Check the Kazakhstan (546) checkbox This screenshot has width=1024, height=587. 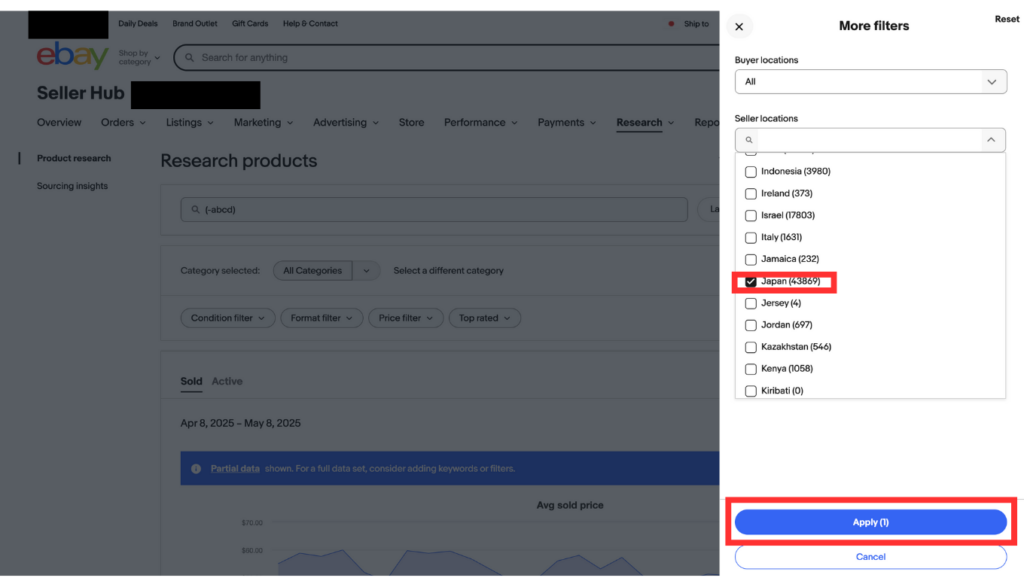[750, 347]
